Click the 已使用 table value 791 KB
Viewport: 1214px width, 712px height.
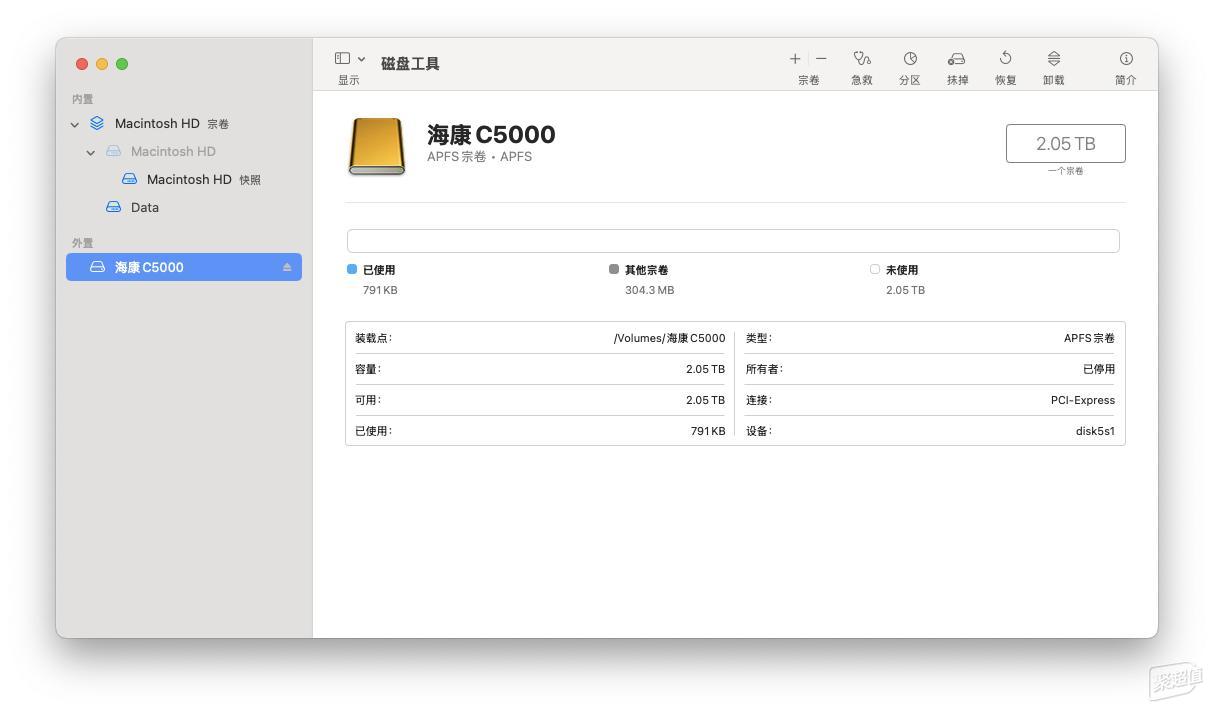[708, 431]
